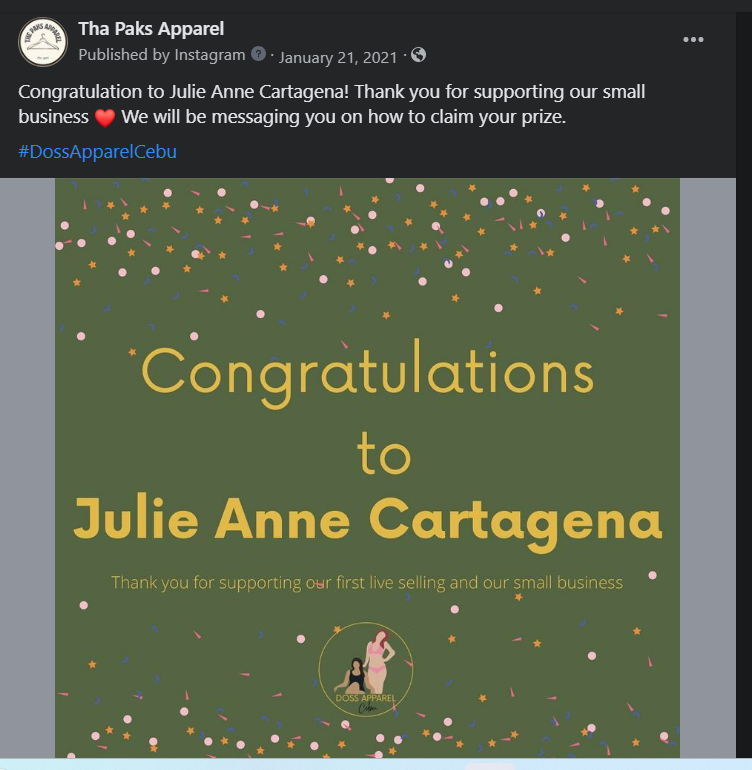
Task: Click the "Congratulations" heading in image
Action: pos(367,373)
